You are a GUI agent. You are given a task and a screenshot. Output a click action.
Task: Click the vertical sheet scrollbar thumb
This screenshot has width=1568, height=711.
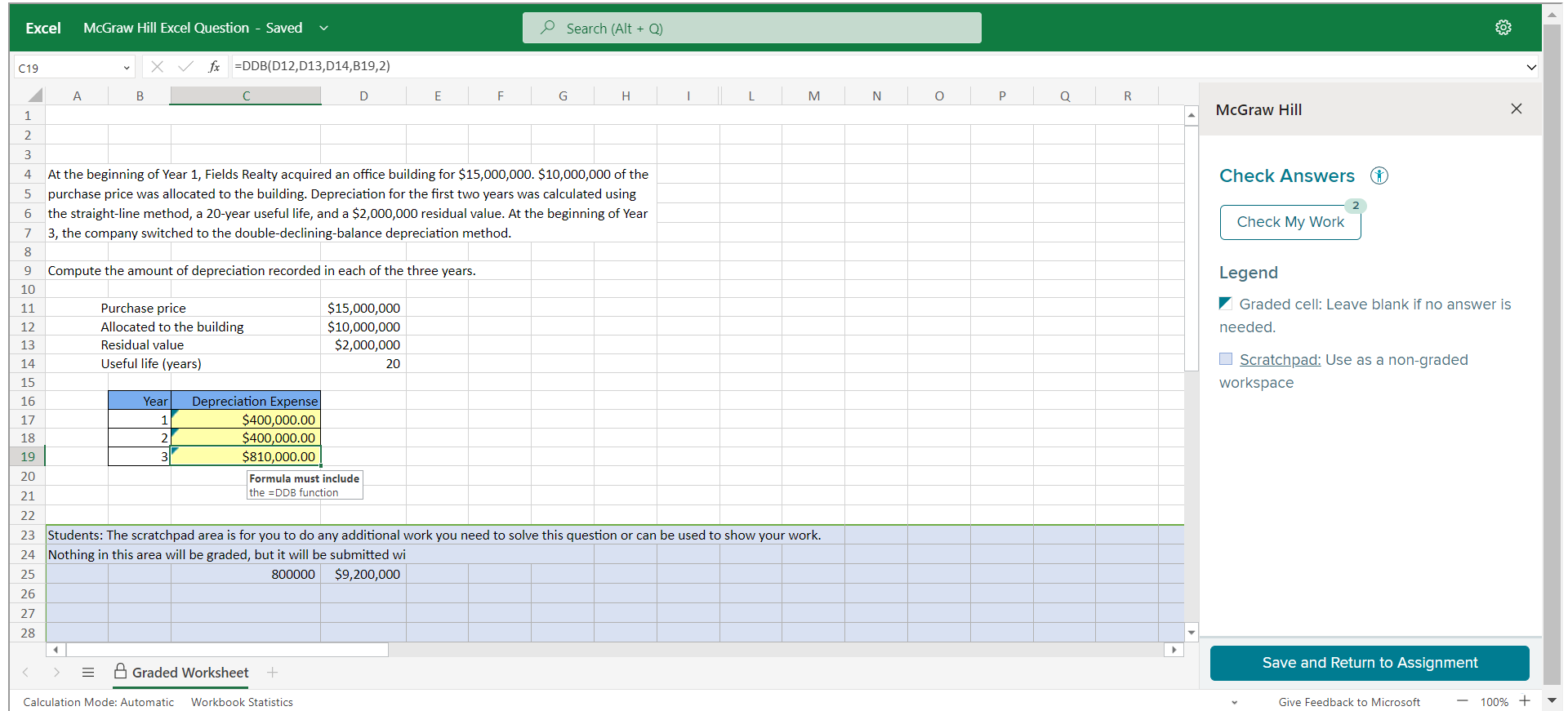point(1192,249)
